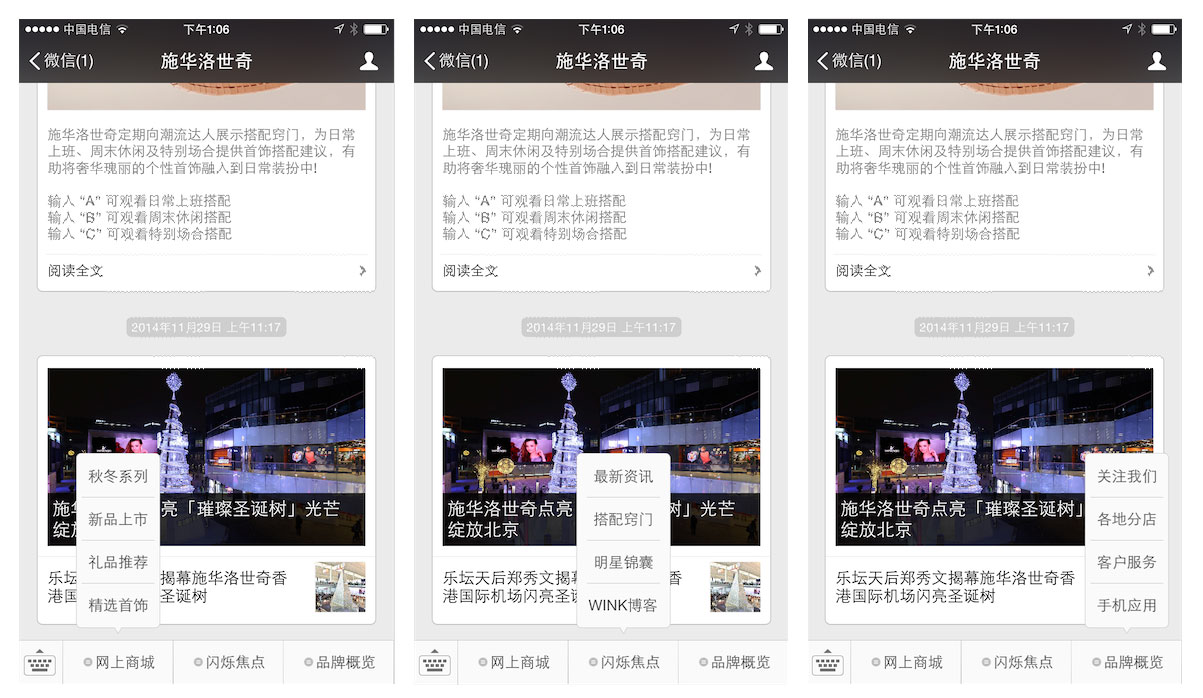The height and width of the screenshot is (698, 1203).
Task: Open 阅读全文 on the right phone
Action: click(x=995, y=271)
